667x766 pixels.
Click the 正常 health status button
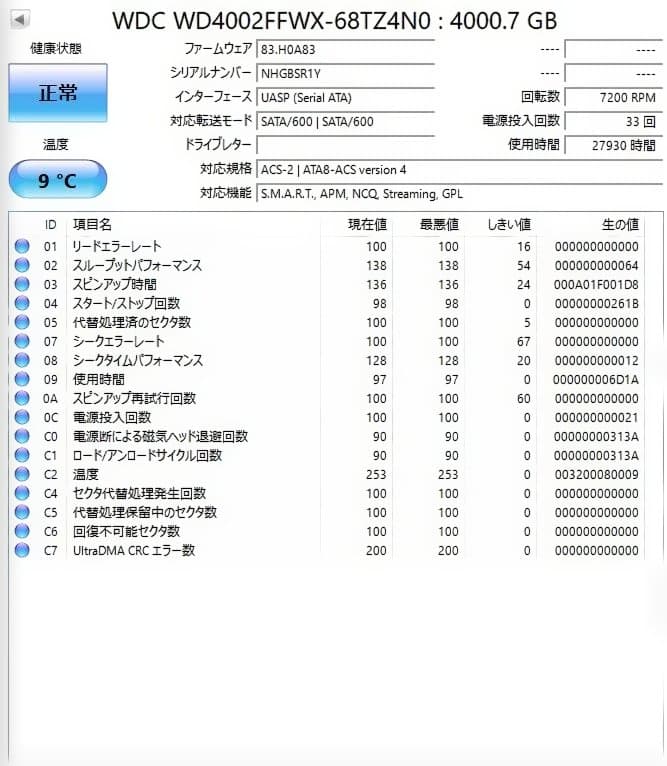point(58,93)
